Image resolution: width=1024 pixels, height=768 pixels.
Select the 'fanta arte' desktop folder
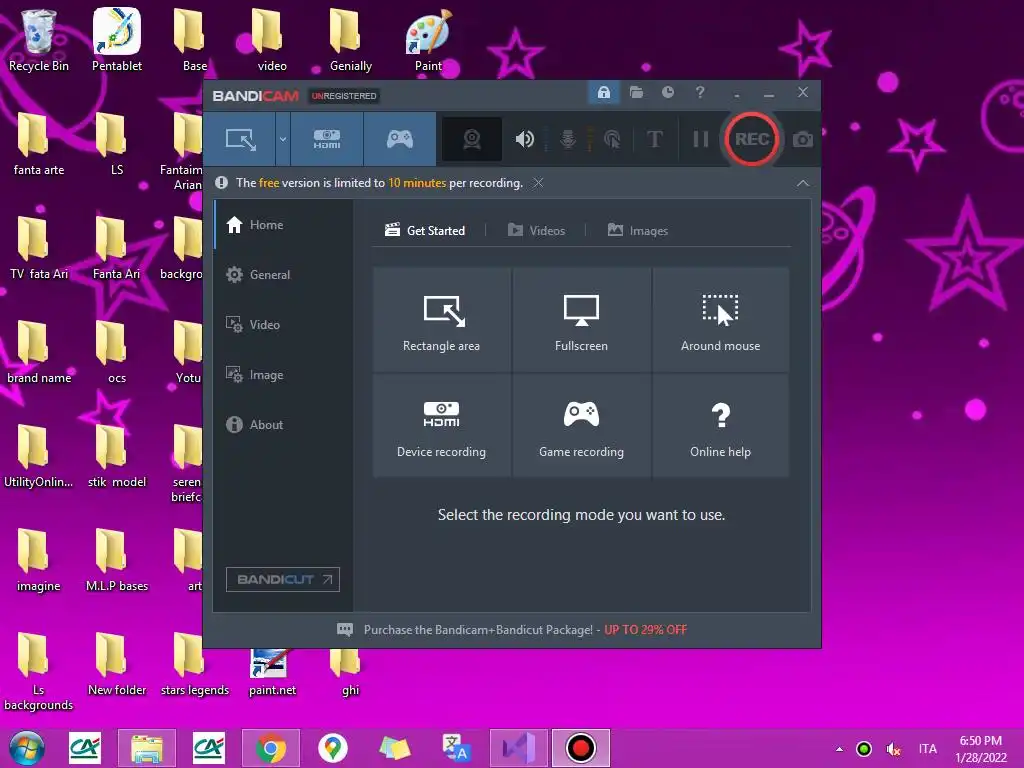[39, 145]
